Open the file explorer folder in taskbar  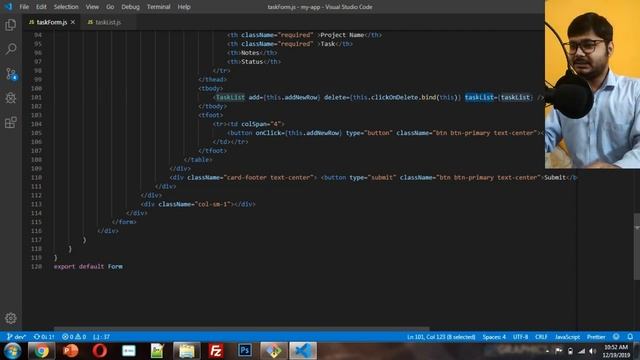pyautogui.click(x=187, y=351)
